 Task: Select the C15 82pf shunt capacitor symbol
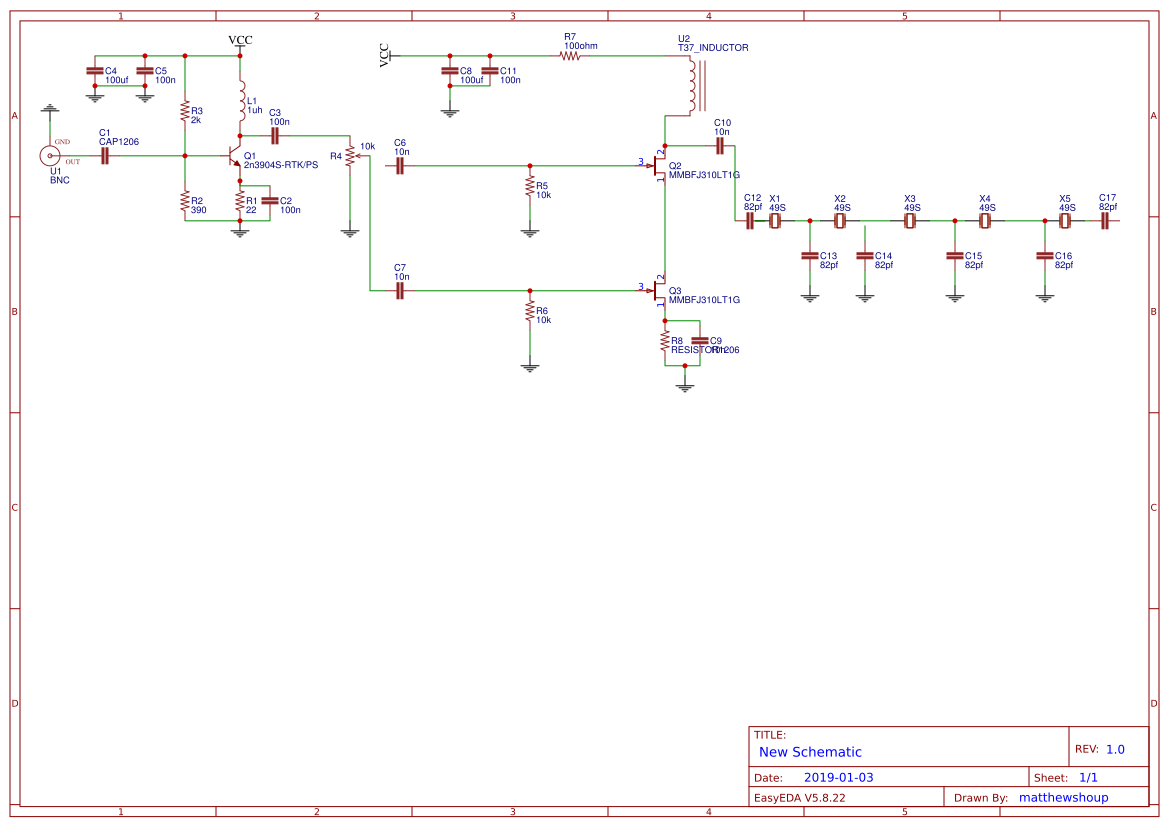coord(955,256)
